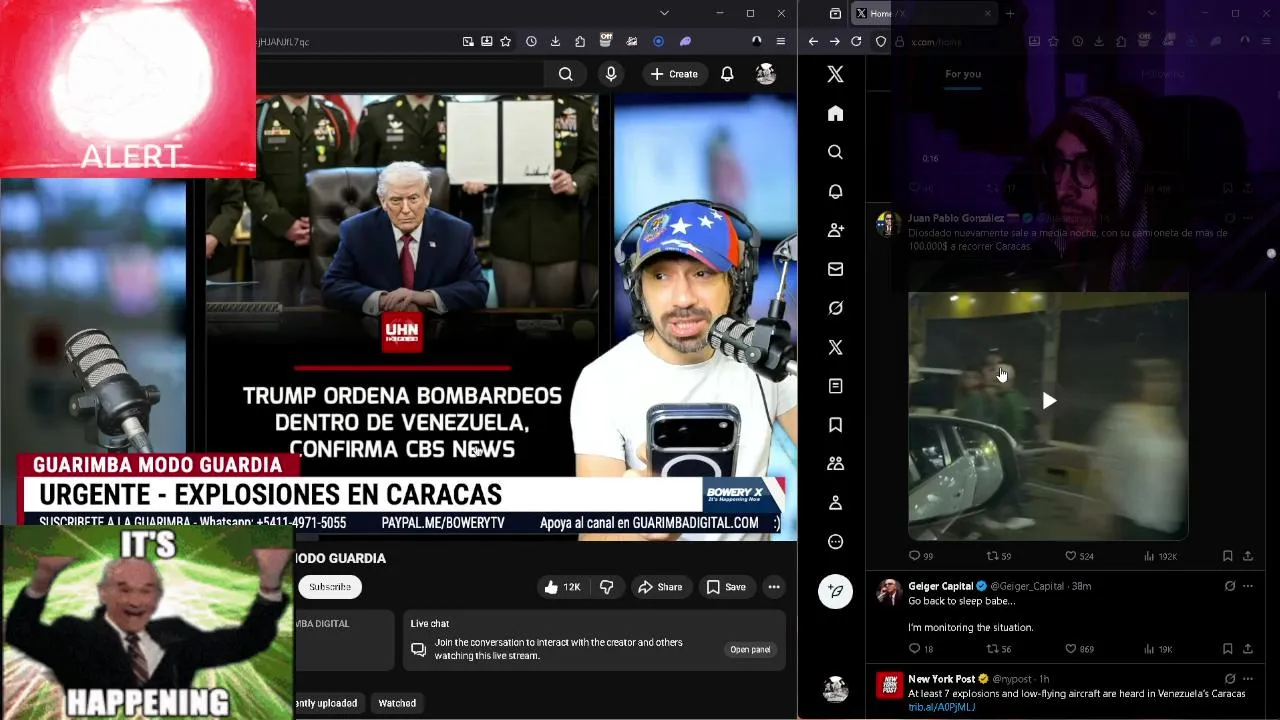Click the X logo at top of sidebar
The height and width of the screenshot is (720, 1280).
[x=835, y=74]
